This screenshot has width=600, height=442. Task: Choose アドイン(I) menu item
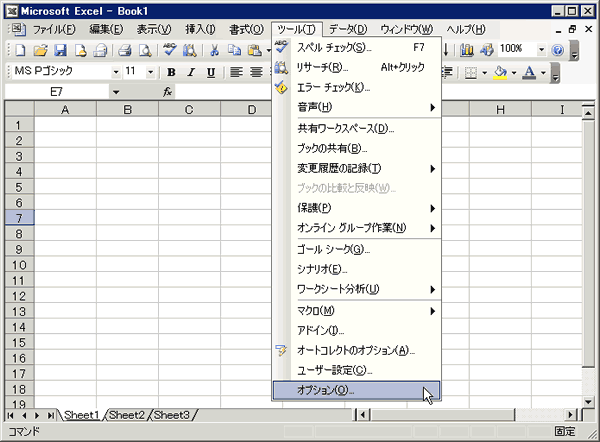tap(357, 331)
